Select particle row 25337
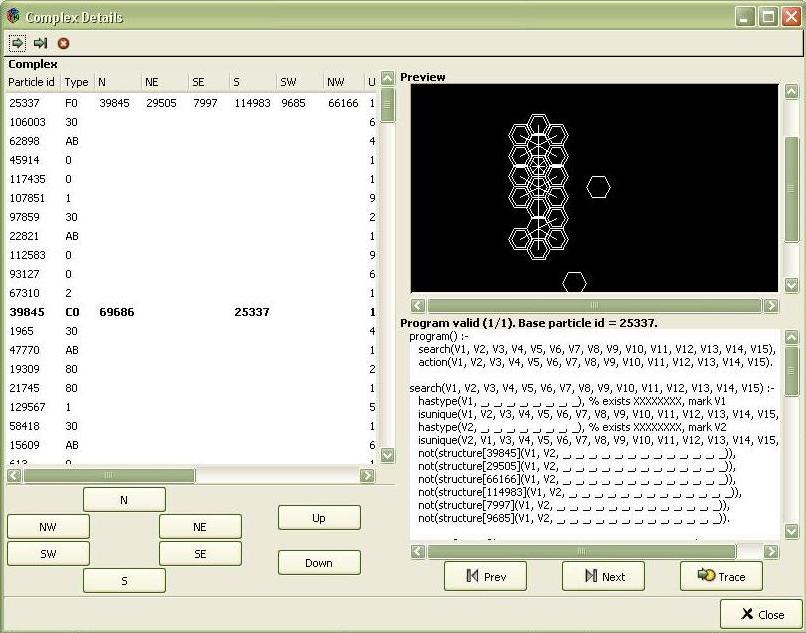Screen dimensions: 806x633 click(192, 103)
